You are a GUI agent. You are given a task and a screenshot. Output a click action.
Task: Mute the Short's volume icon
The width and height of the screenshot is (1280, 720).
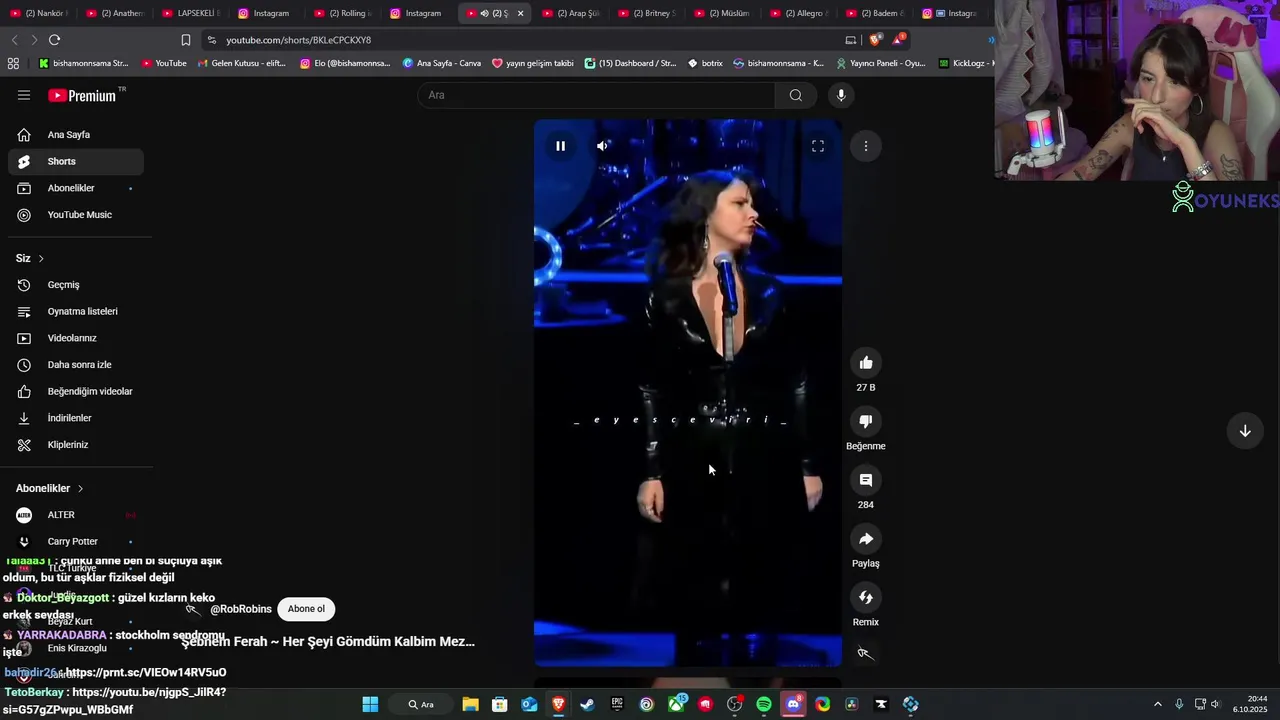click(x=602, y=146)
